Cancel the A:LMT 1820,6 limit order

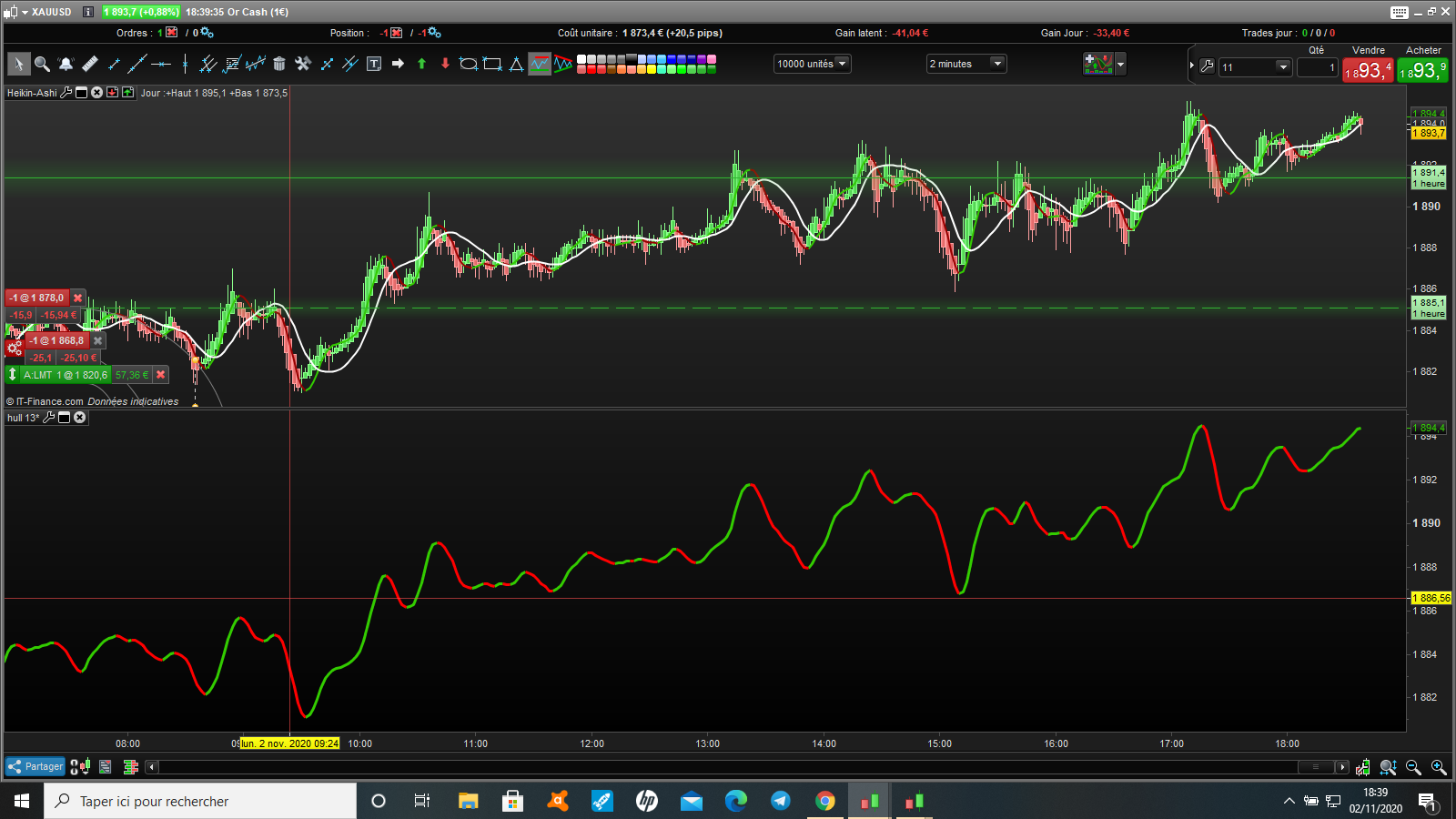click(x=161, y=375)
